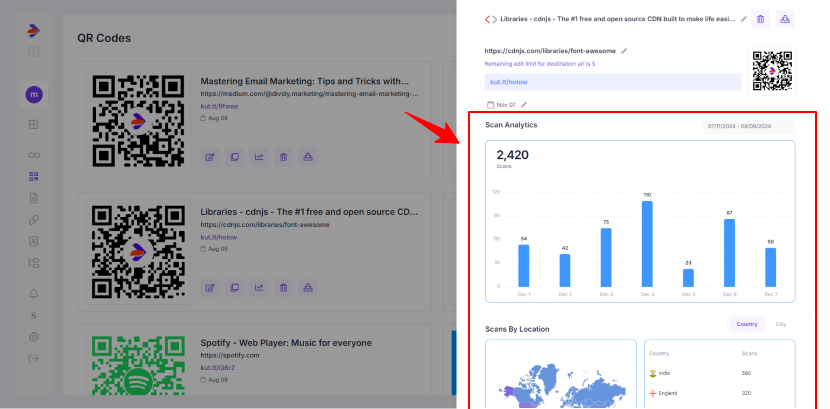Click the 'QR Codes' page heading
Screen dimensions: 830x409
tap(104, 38)
